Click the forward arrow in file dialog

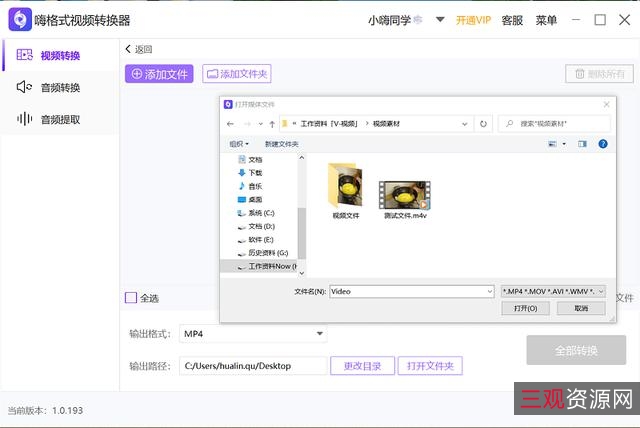(247, 124)
